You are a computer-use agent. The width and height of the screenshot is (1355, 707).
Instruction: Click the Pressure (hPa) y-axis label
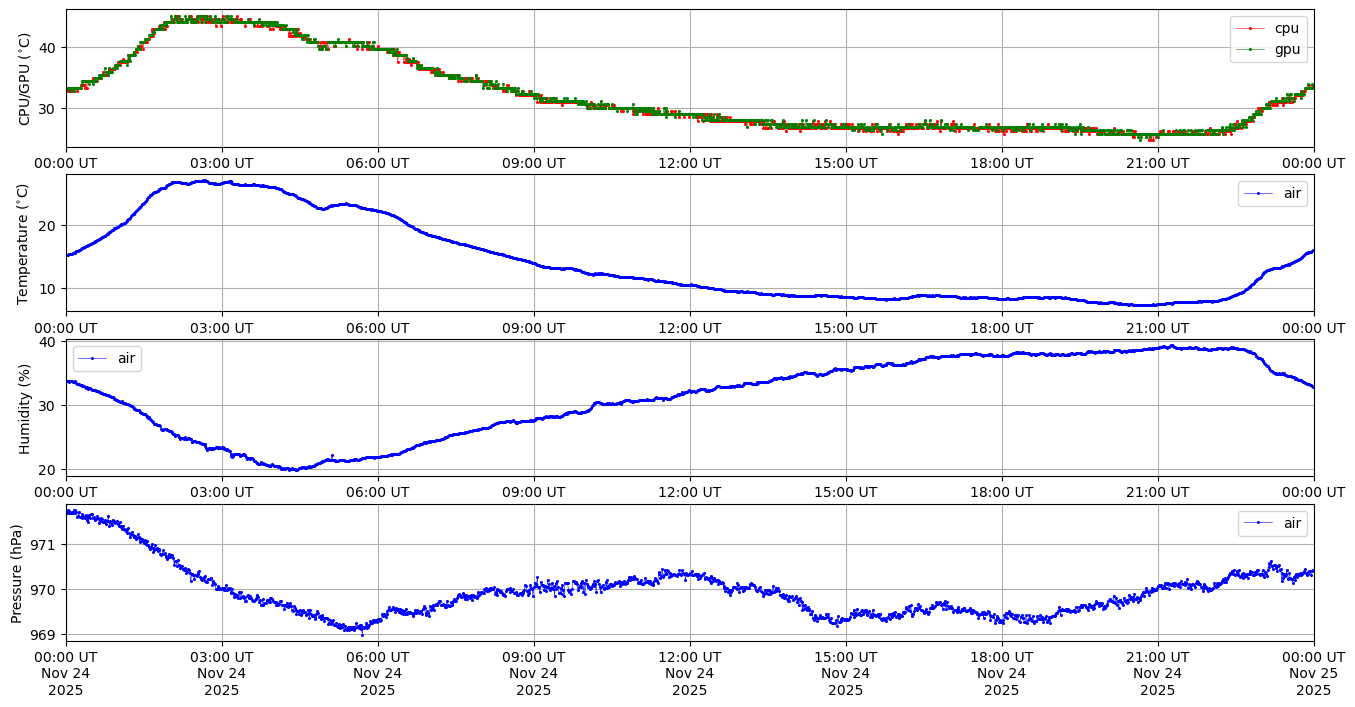point(17,573)
